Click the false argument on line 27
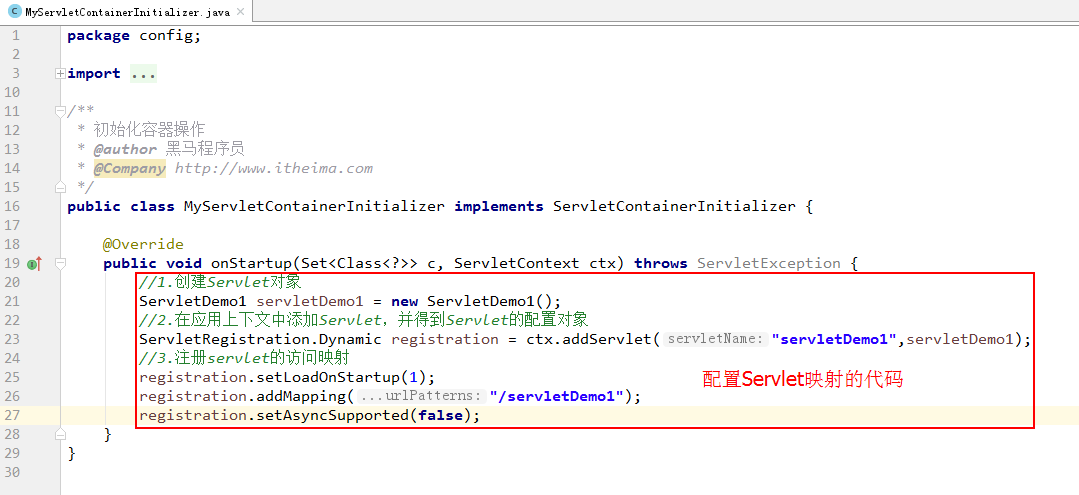The height and width of the screenshot is (495, 1079). tap(440, 416)
